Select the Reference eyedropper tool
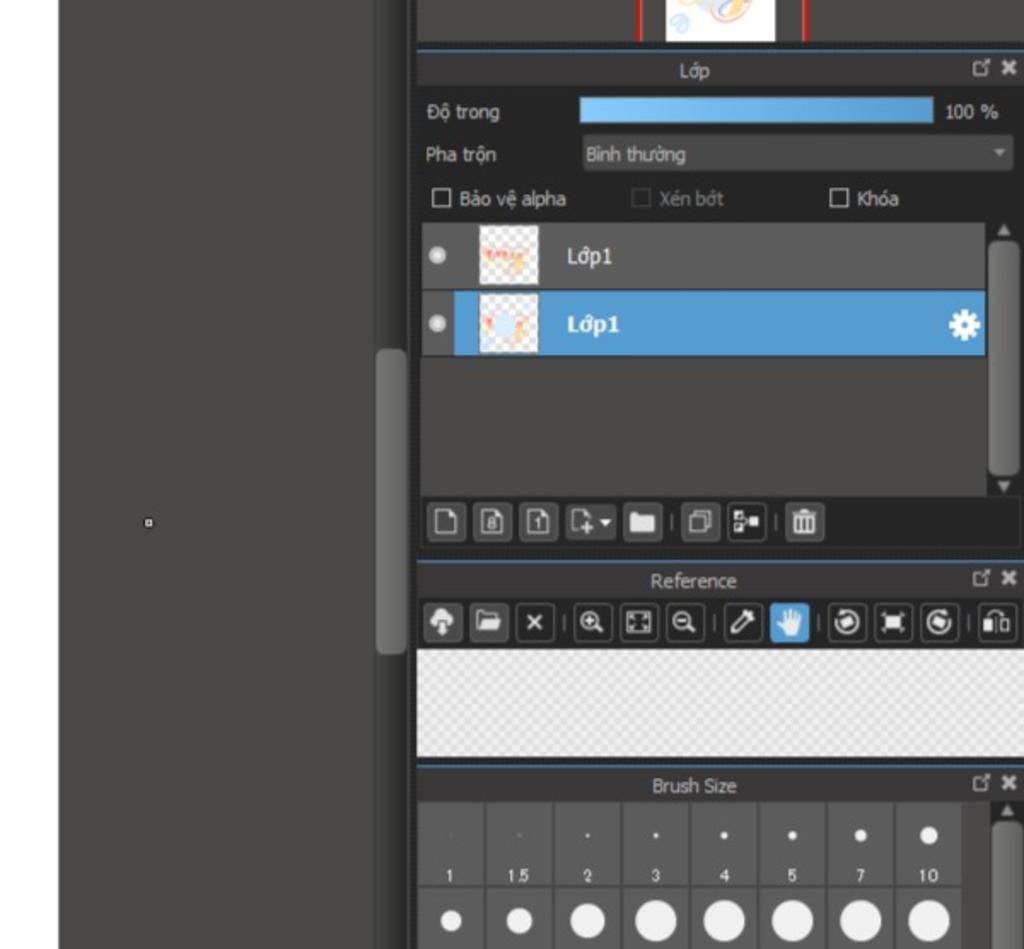The height and width of the screenshot is (949, 1024). [743, 622]
